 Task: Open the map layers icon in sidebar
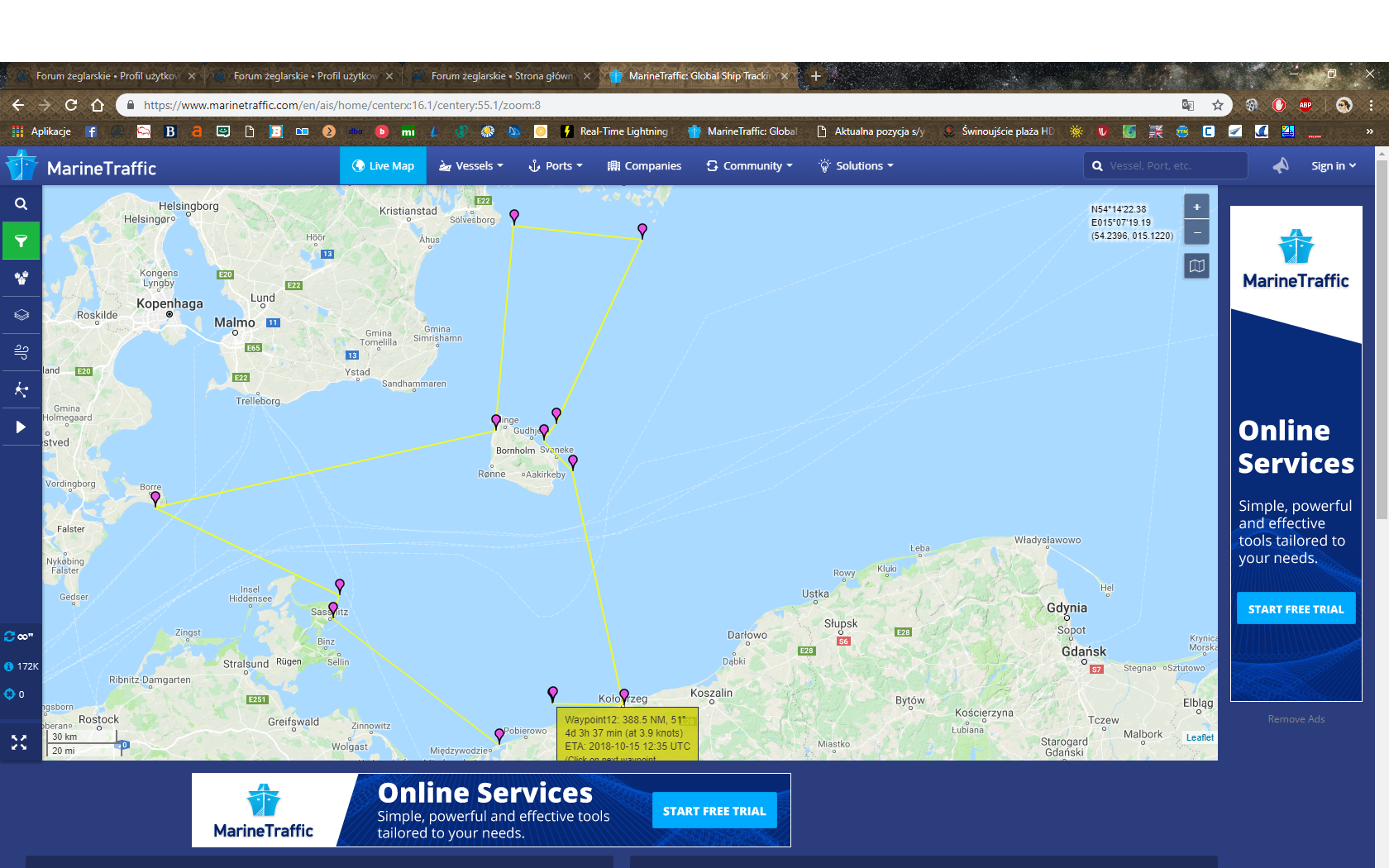[x=21, y=315]
